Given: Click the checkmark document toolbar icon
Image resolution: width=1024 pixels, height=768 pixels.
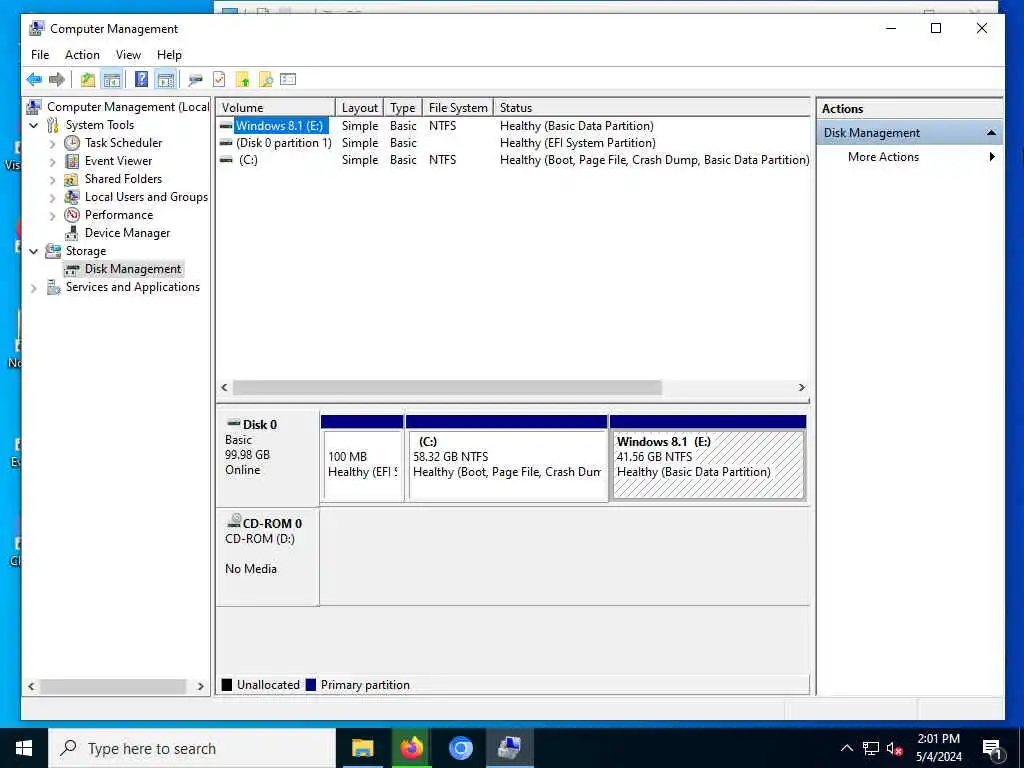Looking at the screenshot, I should (x=219, y=80).
